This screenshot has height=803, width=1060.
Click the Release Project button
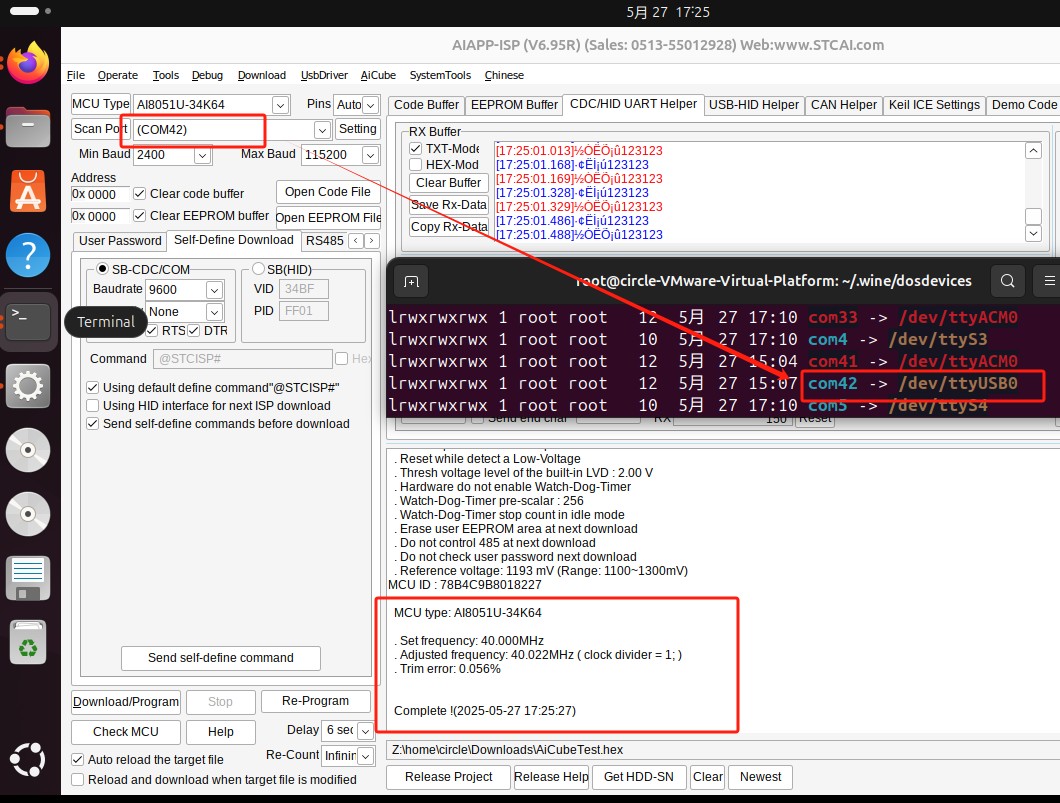pyautogui.click(x=448, y=777)
